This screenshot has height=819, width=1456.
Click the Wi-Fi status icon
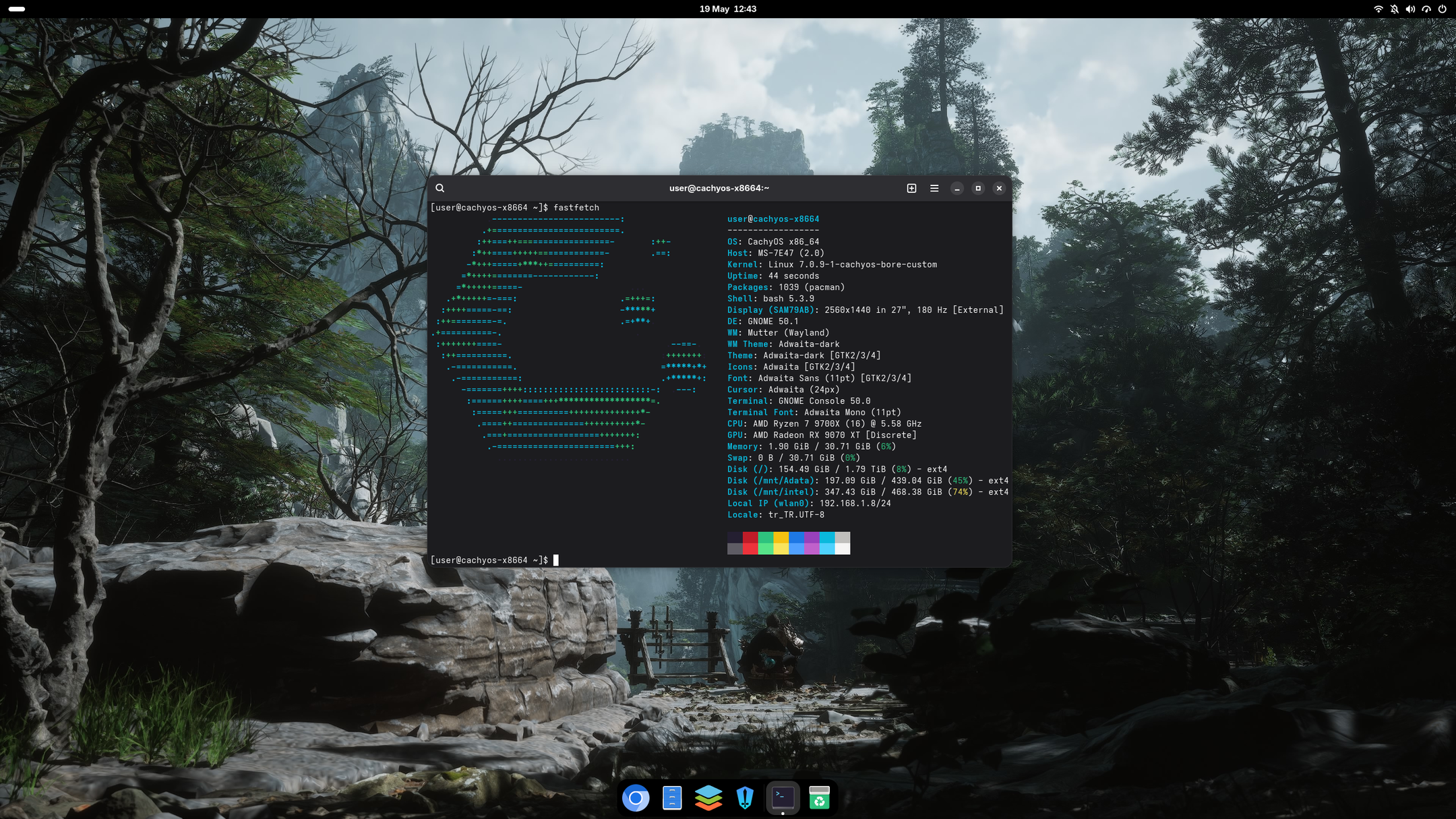[1378, 9]
